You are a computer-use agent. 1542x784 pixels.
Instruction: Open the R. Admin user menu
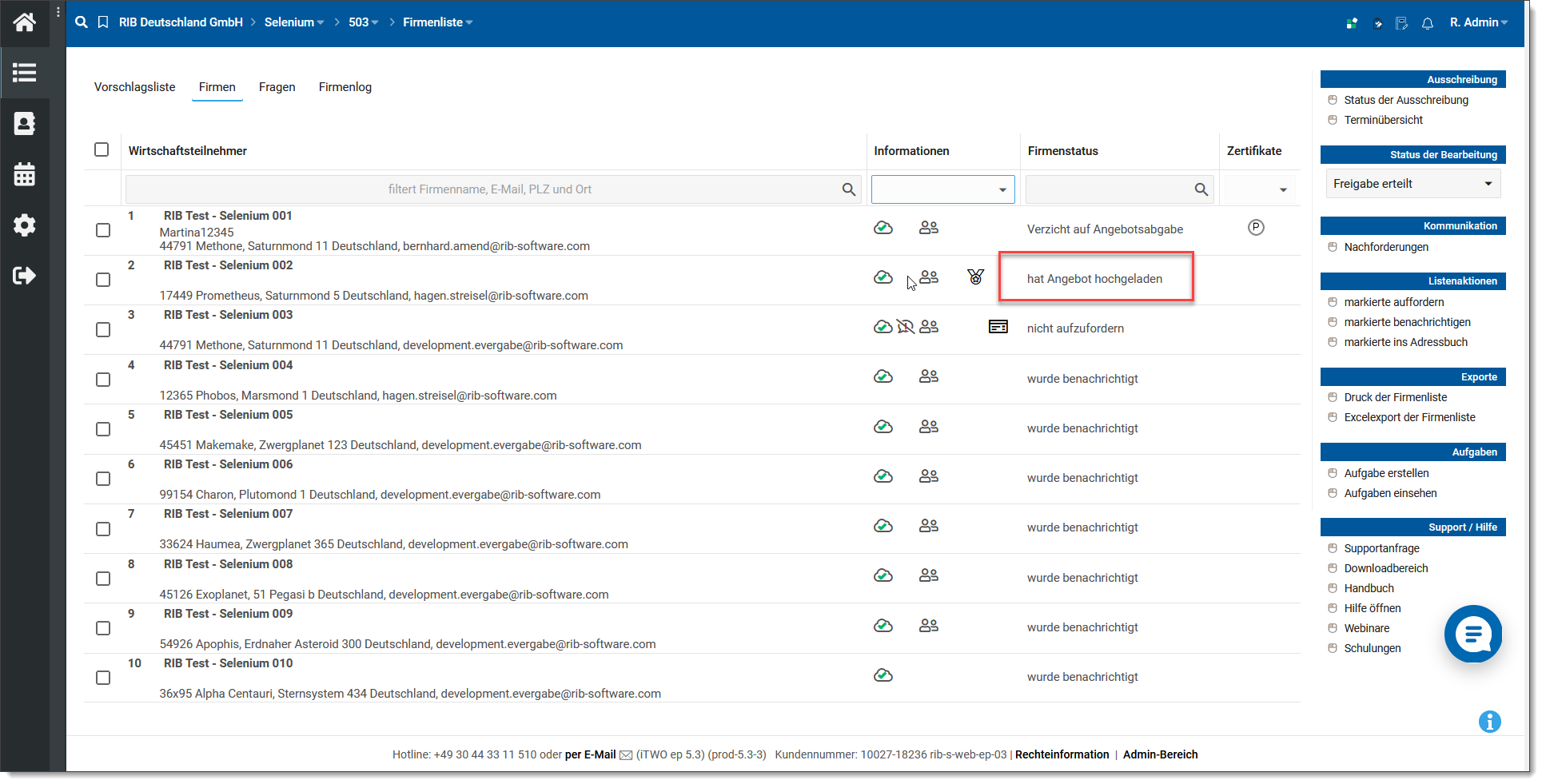1479,22
